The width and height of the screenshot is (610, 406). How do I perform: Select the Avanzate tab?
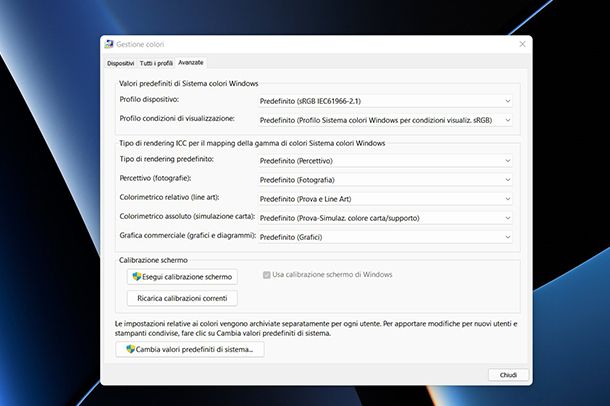click(x=191, y=63)
